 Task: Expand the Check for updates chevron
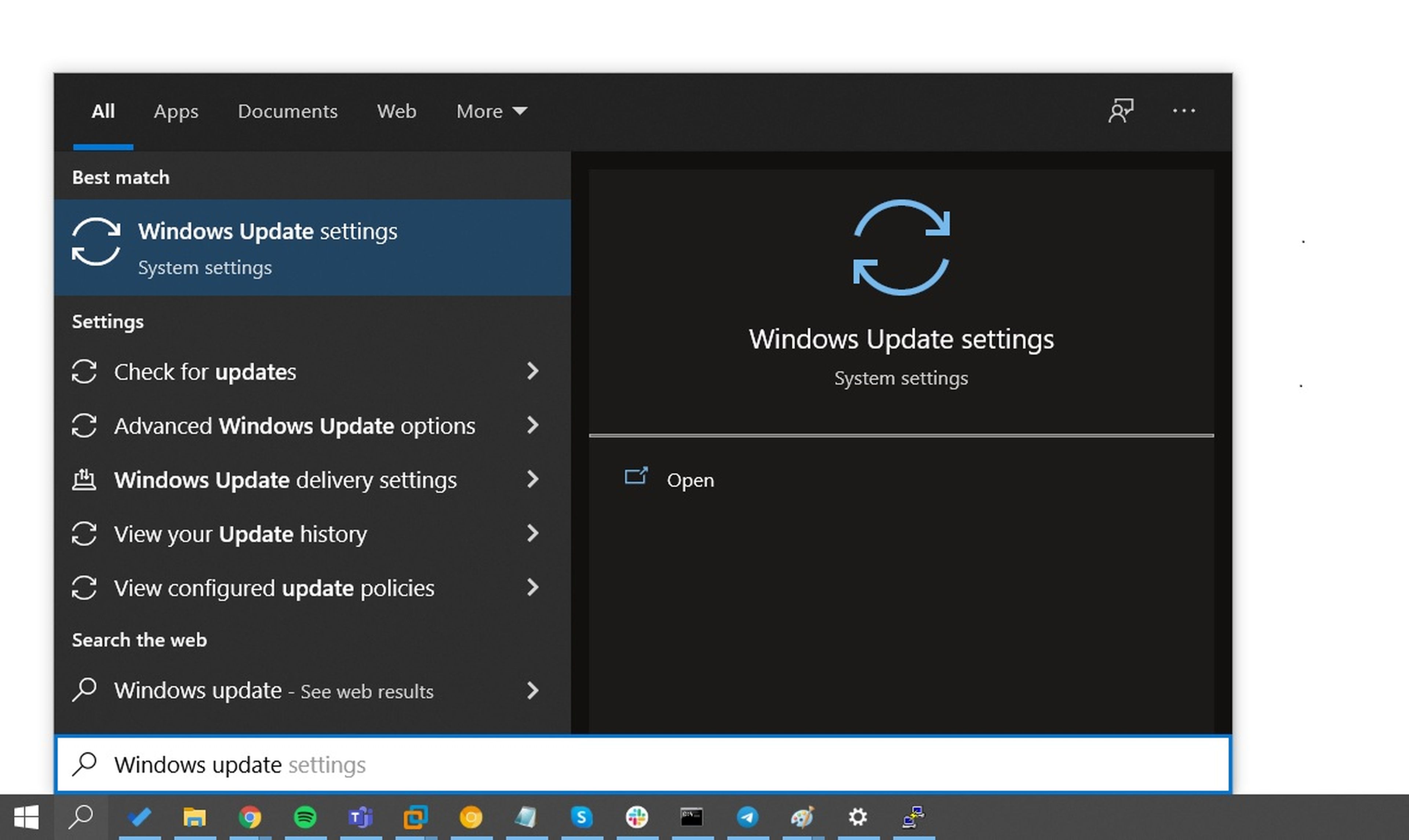tap(532, 371)
